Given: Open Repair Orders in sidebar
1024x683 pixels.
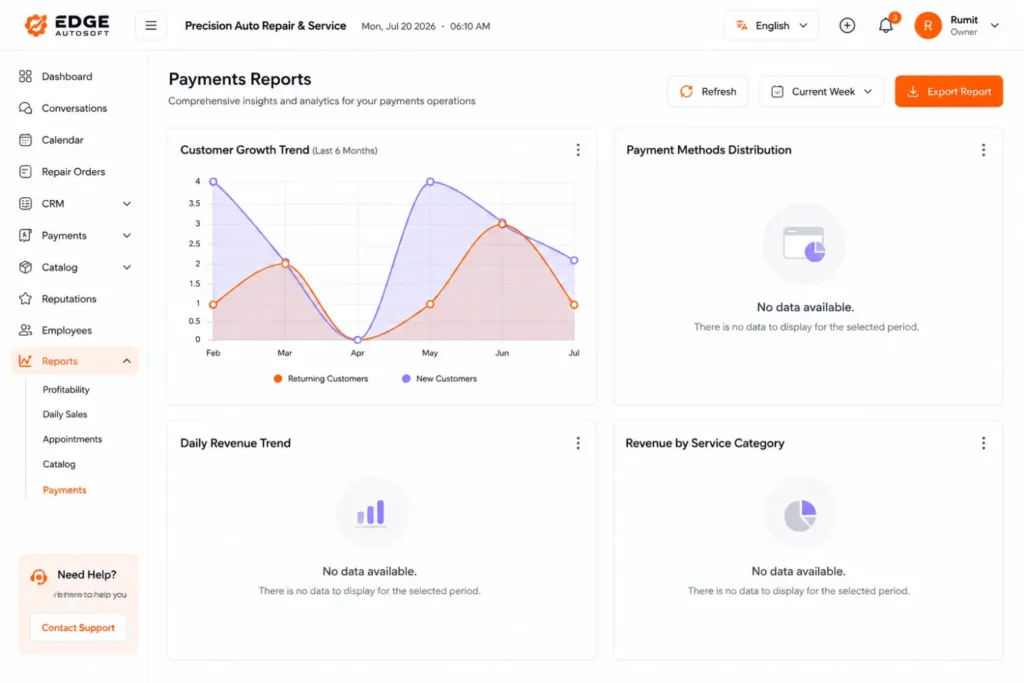Looking at the screenshot, I should (75, 172).
